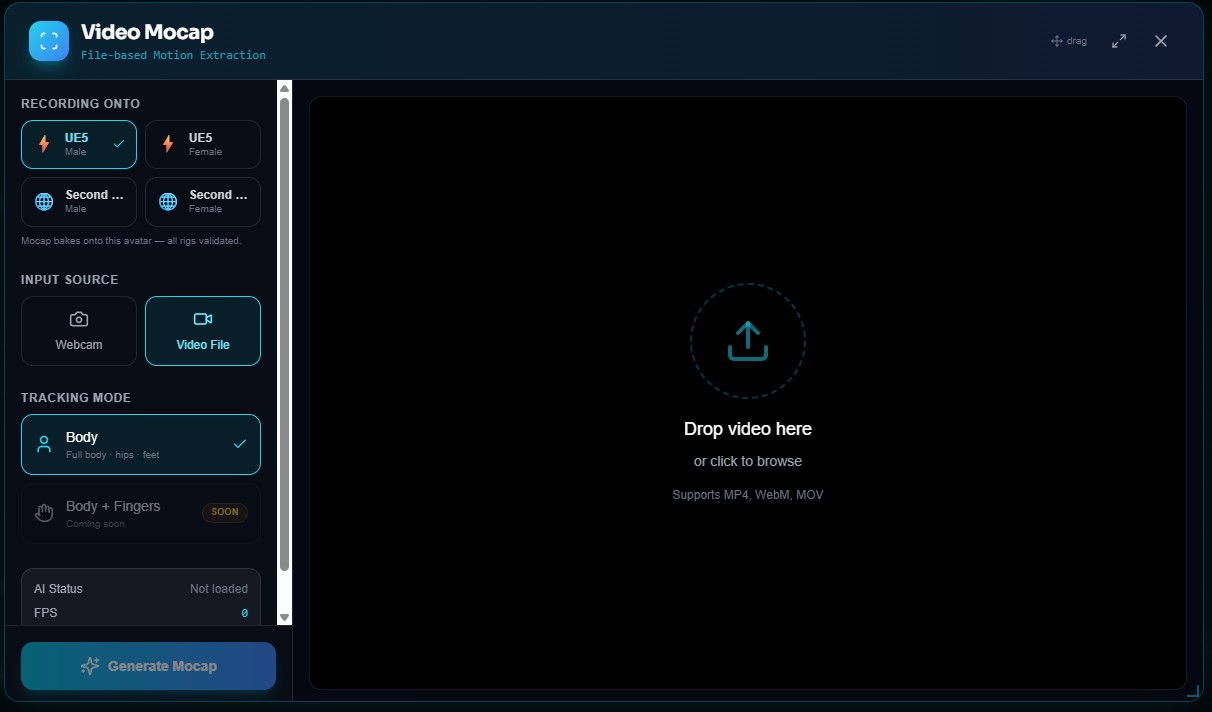
Task: Click 'or click to browse' text
Action: coord(748,461)
